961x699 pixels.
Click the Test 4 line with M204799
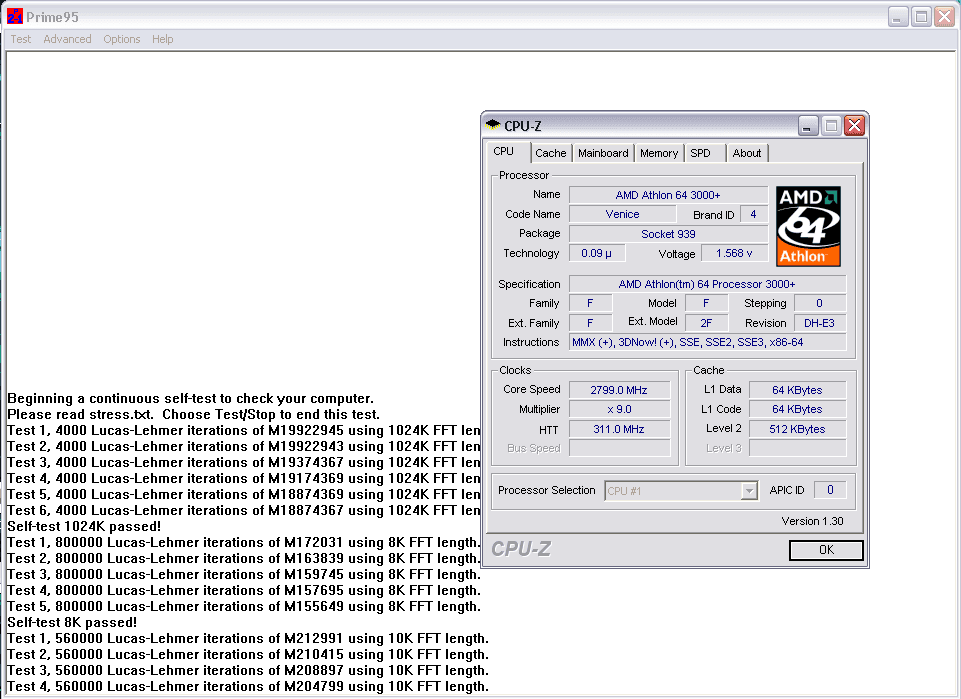(248, 687)
